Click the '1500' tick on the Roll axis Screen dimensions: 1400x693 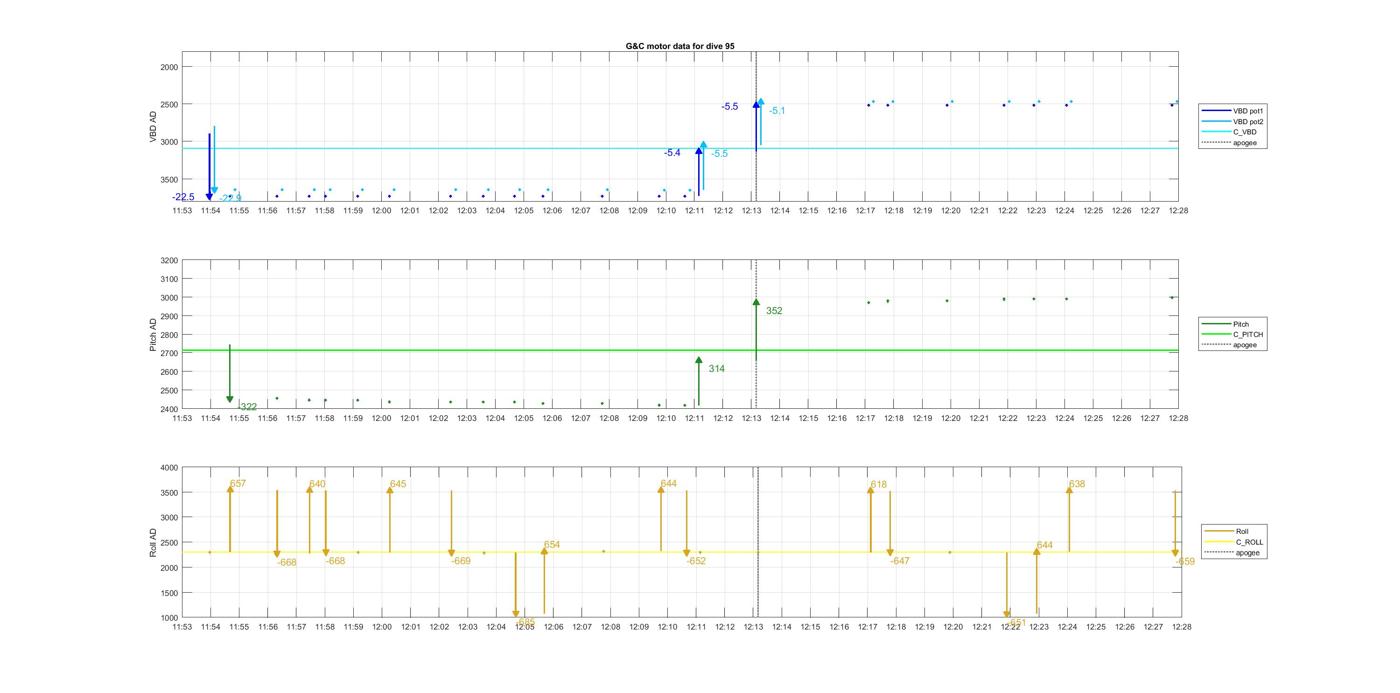(x=168, y=593)
